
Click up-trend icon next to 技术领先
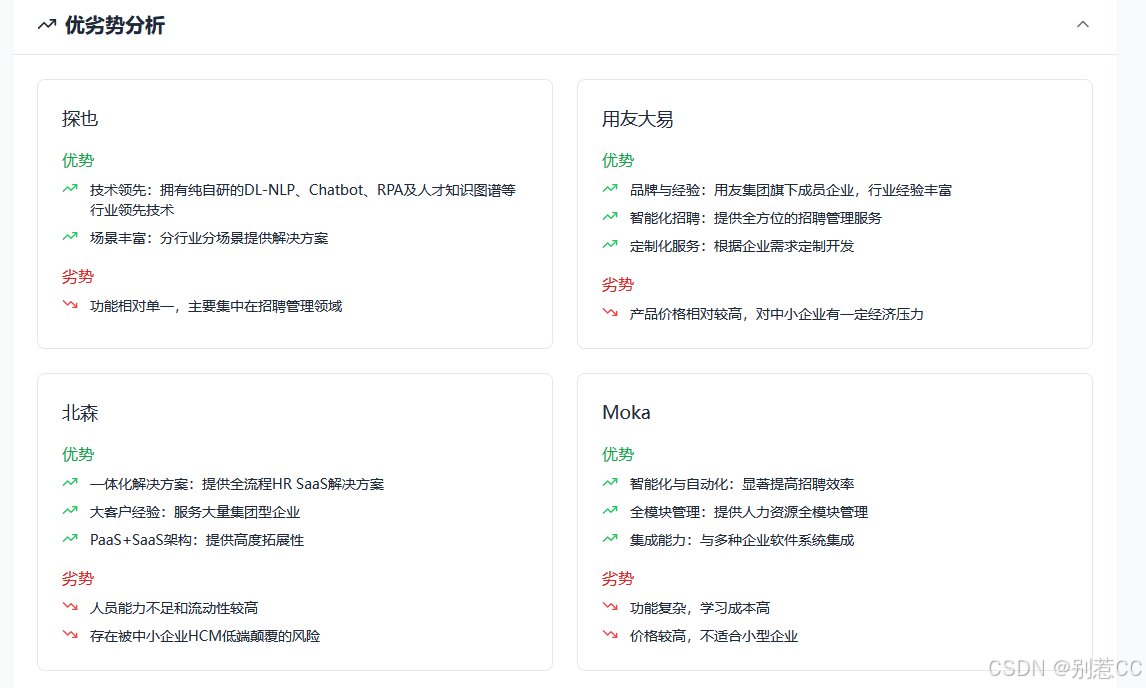(70, 189)
